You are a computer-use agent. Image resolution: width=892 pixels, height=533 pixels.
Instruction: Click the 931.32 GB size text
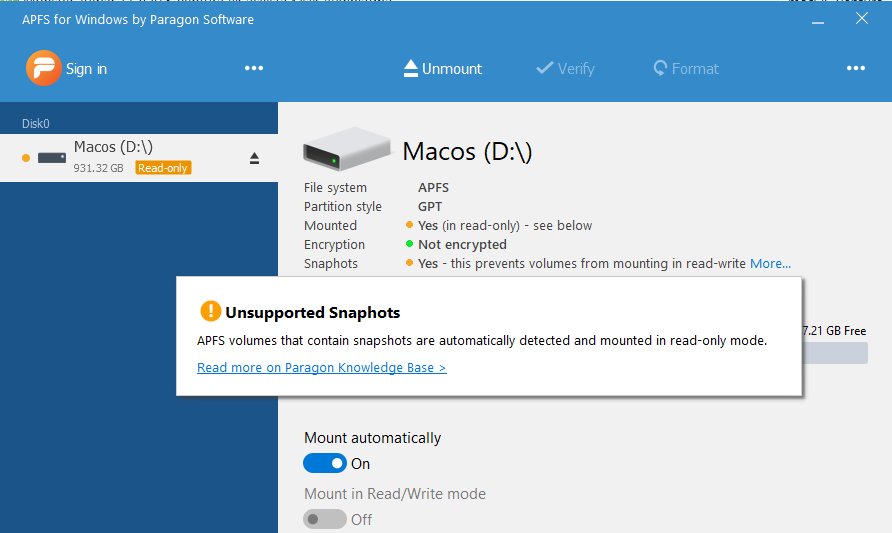(98, 168)
